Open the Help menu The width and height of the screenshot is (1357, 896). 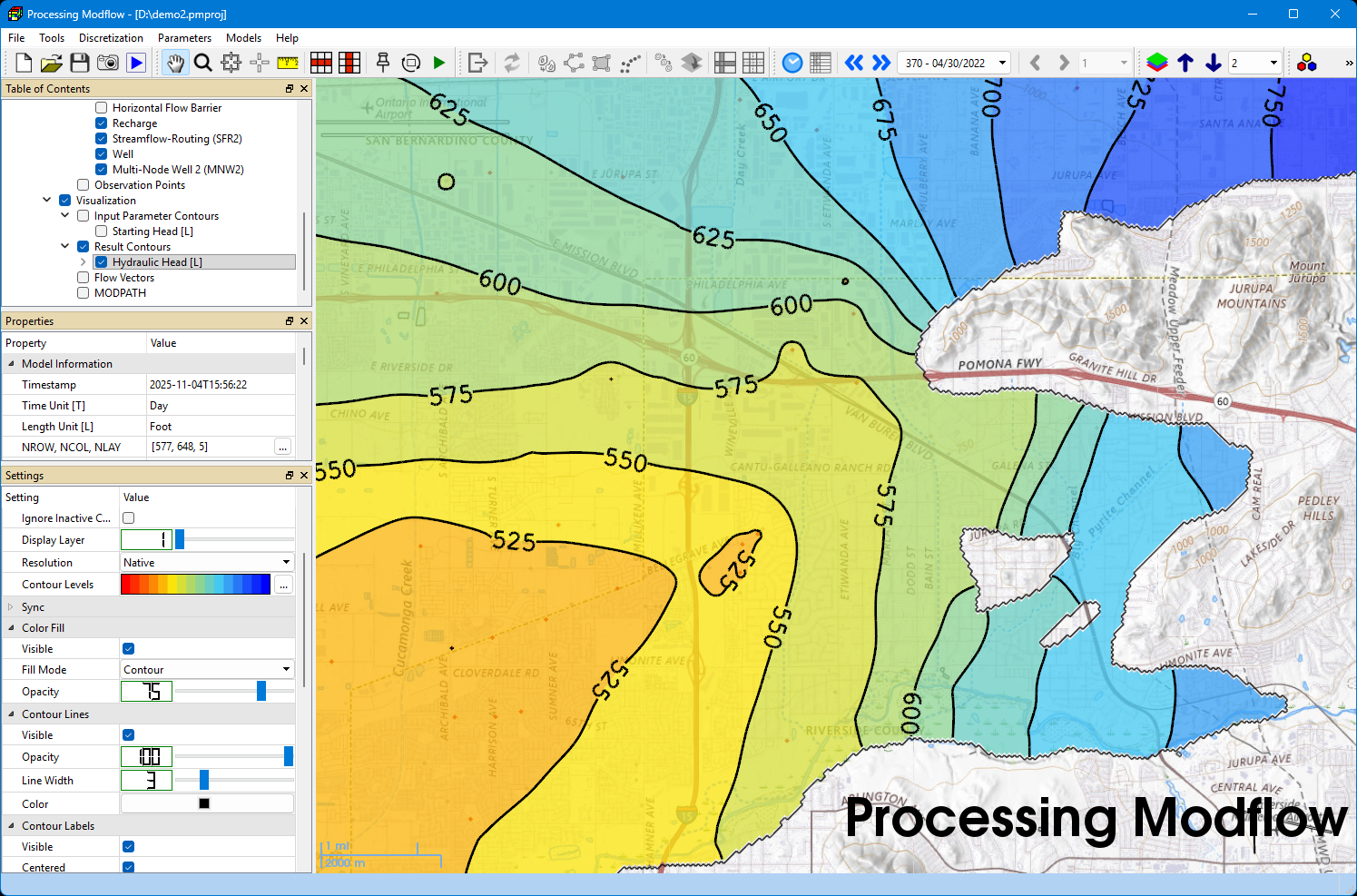(287, 38)
